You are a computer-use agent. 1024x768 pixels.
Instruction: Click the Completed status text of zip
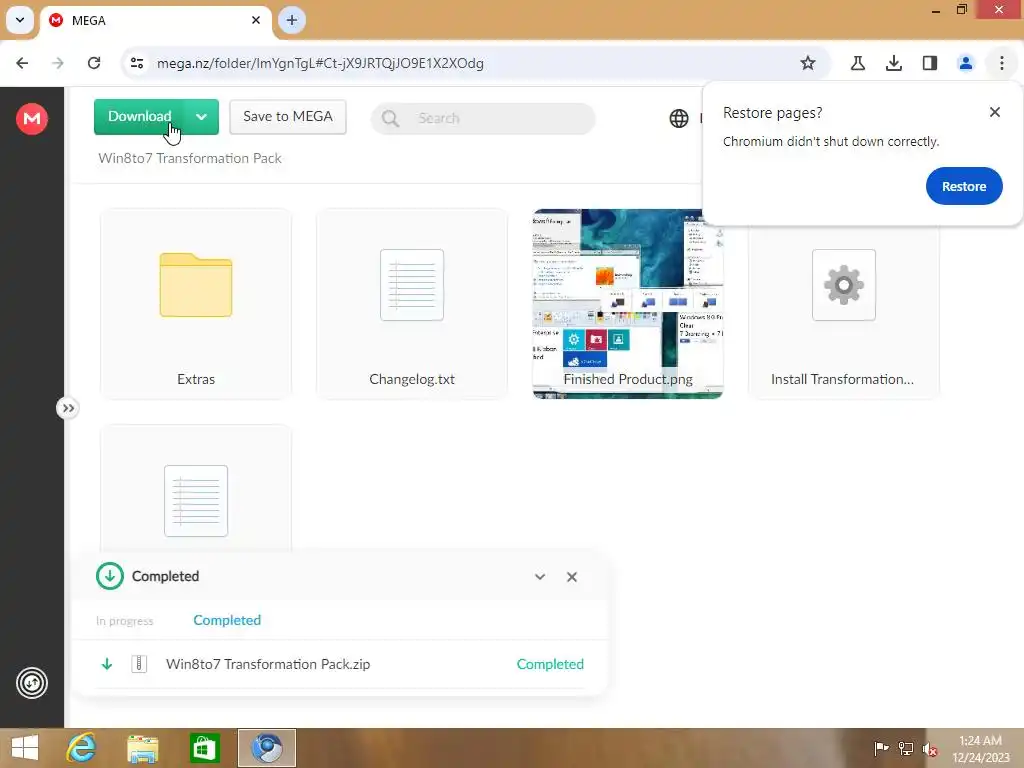(x=551, y=664)
